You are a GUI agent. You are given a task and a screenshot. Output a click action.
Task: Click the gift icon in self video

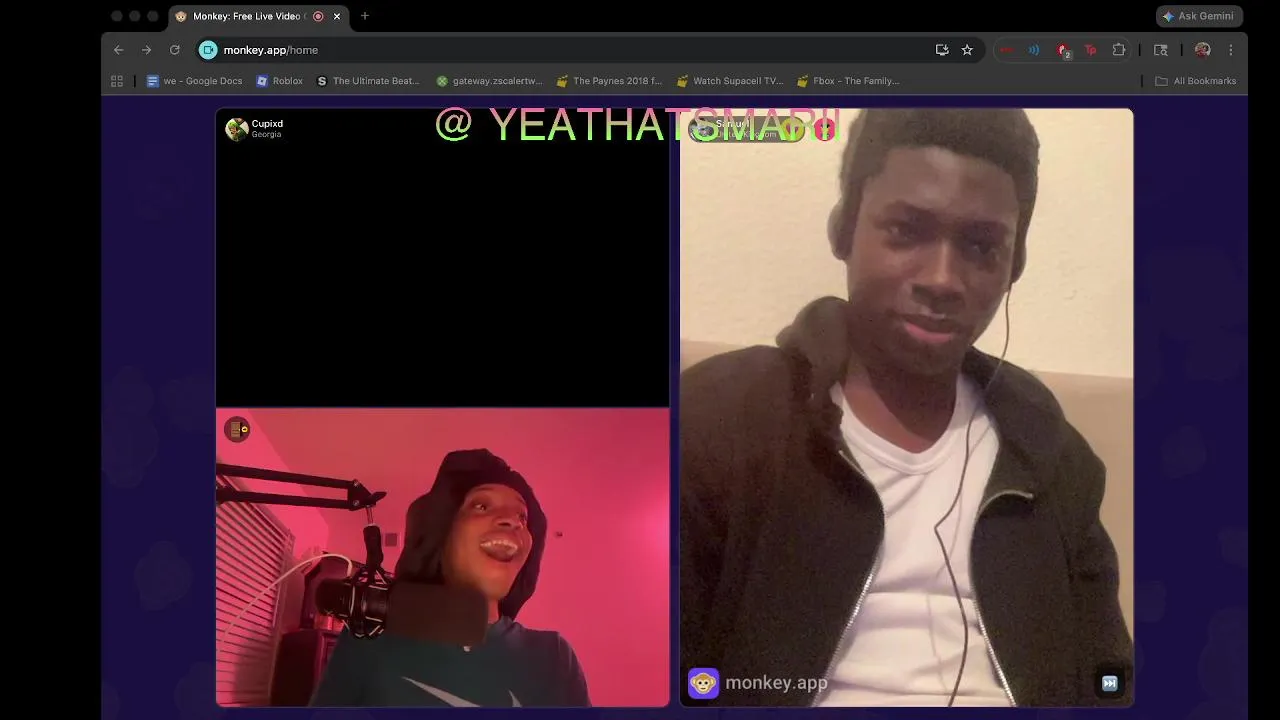pos(237,429)
